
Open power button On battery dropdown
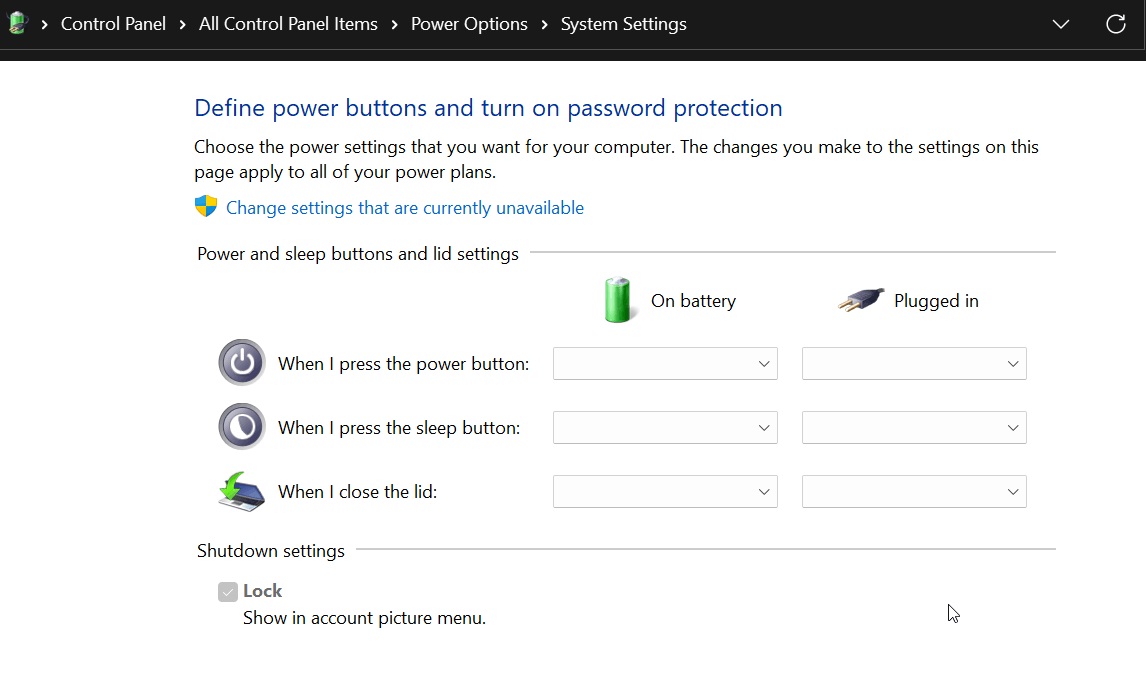(665, 364)
